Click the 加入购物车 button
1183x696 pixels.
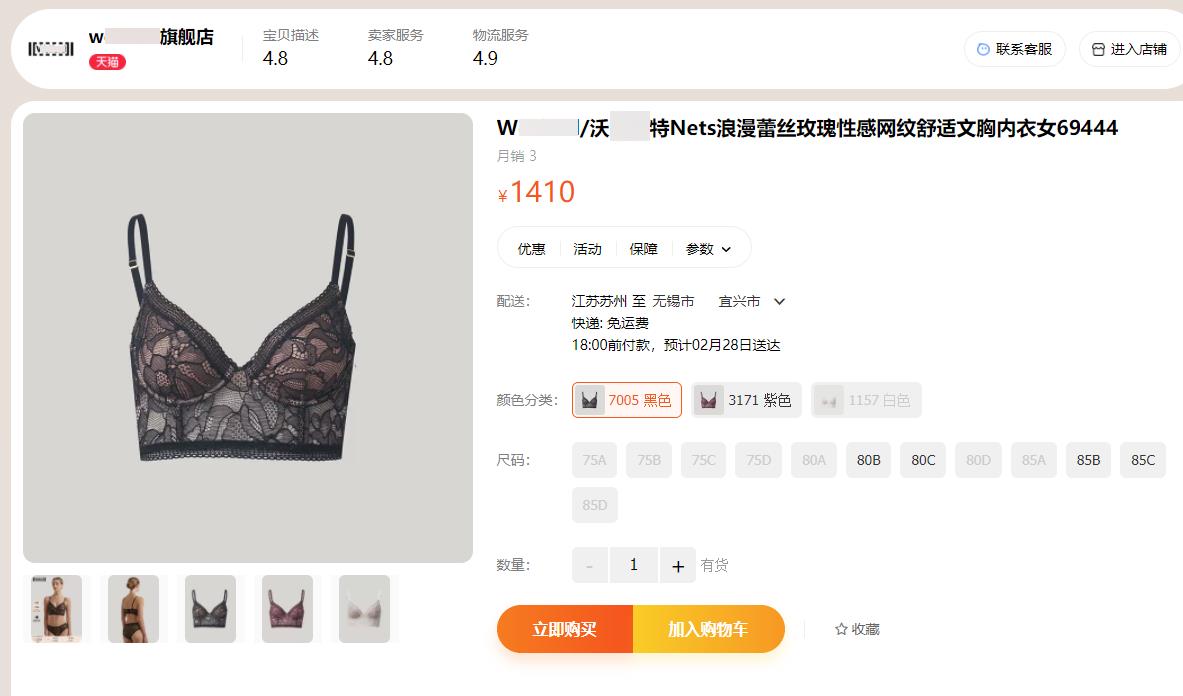coord(708,629)
